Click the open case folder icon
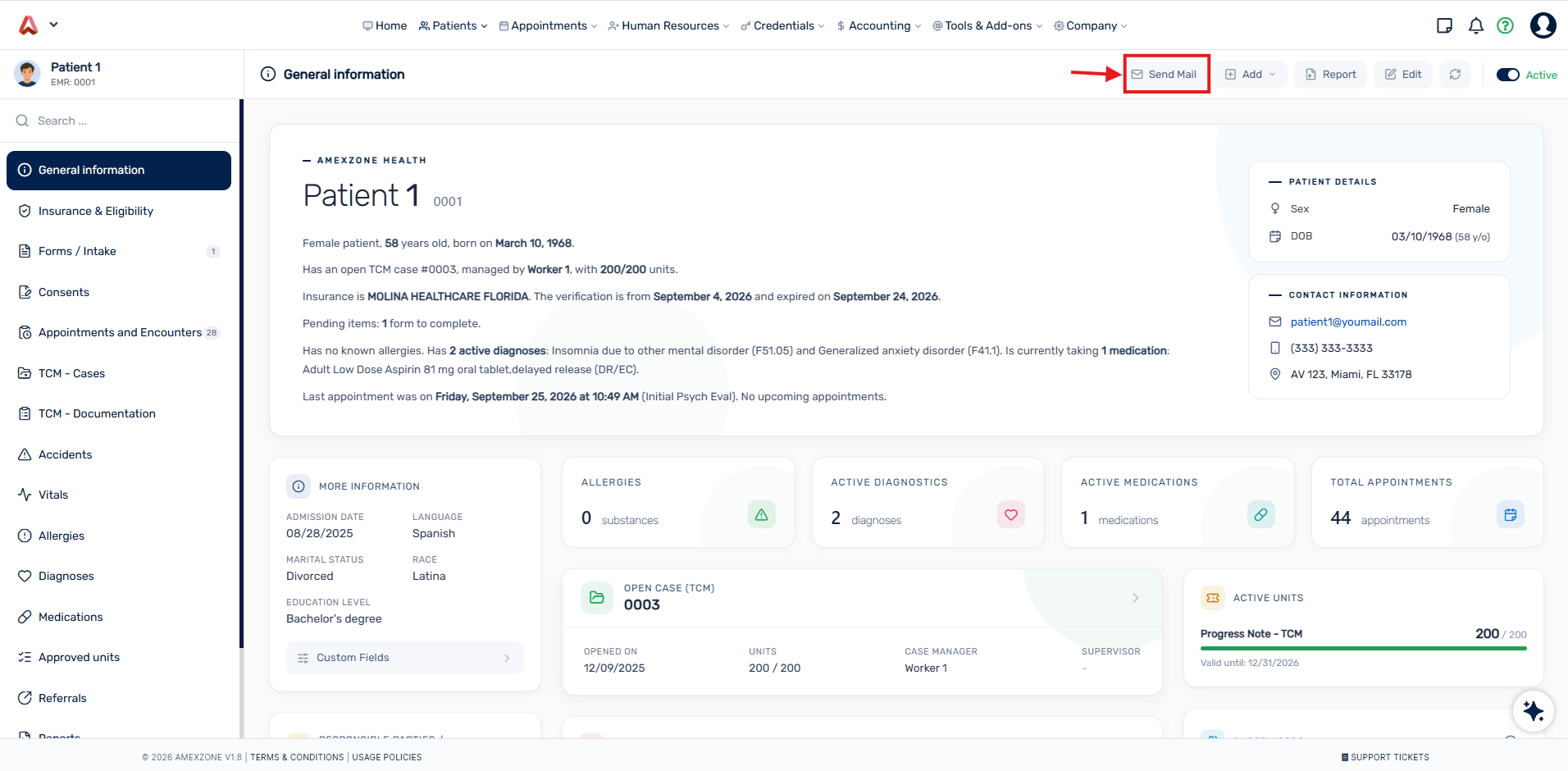Viewport: 1568px width, 771px height. point(597,597)
